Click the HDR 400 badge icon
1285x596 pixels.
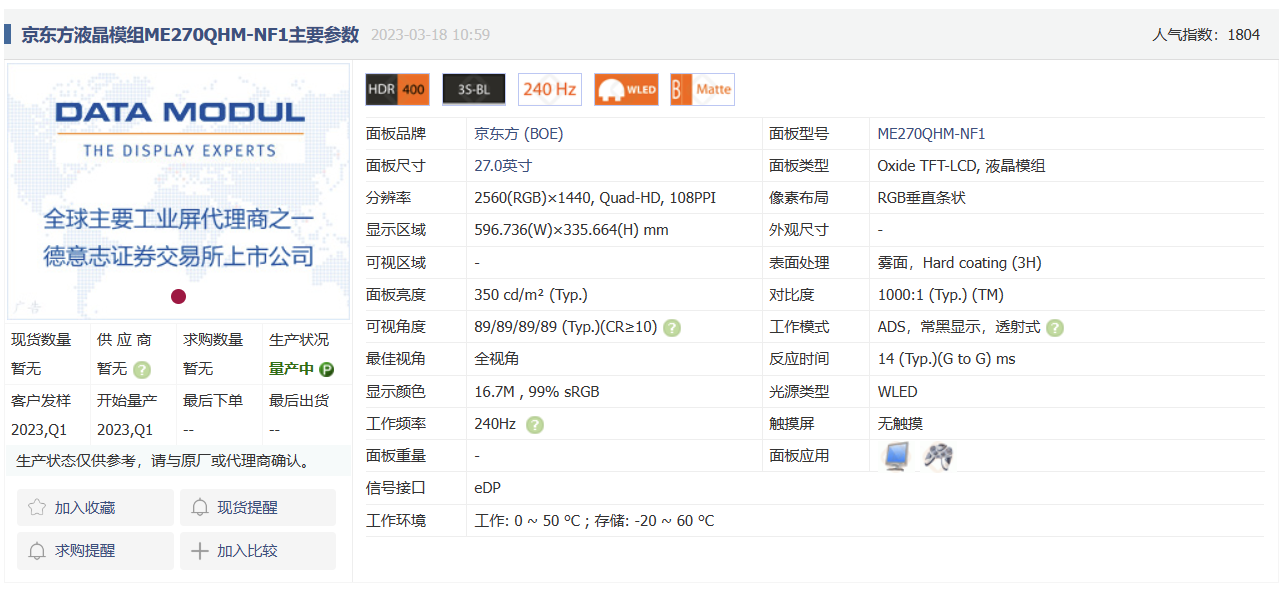[x=398, y=89]
